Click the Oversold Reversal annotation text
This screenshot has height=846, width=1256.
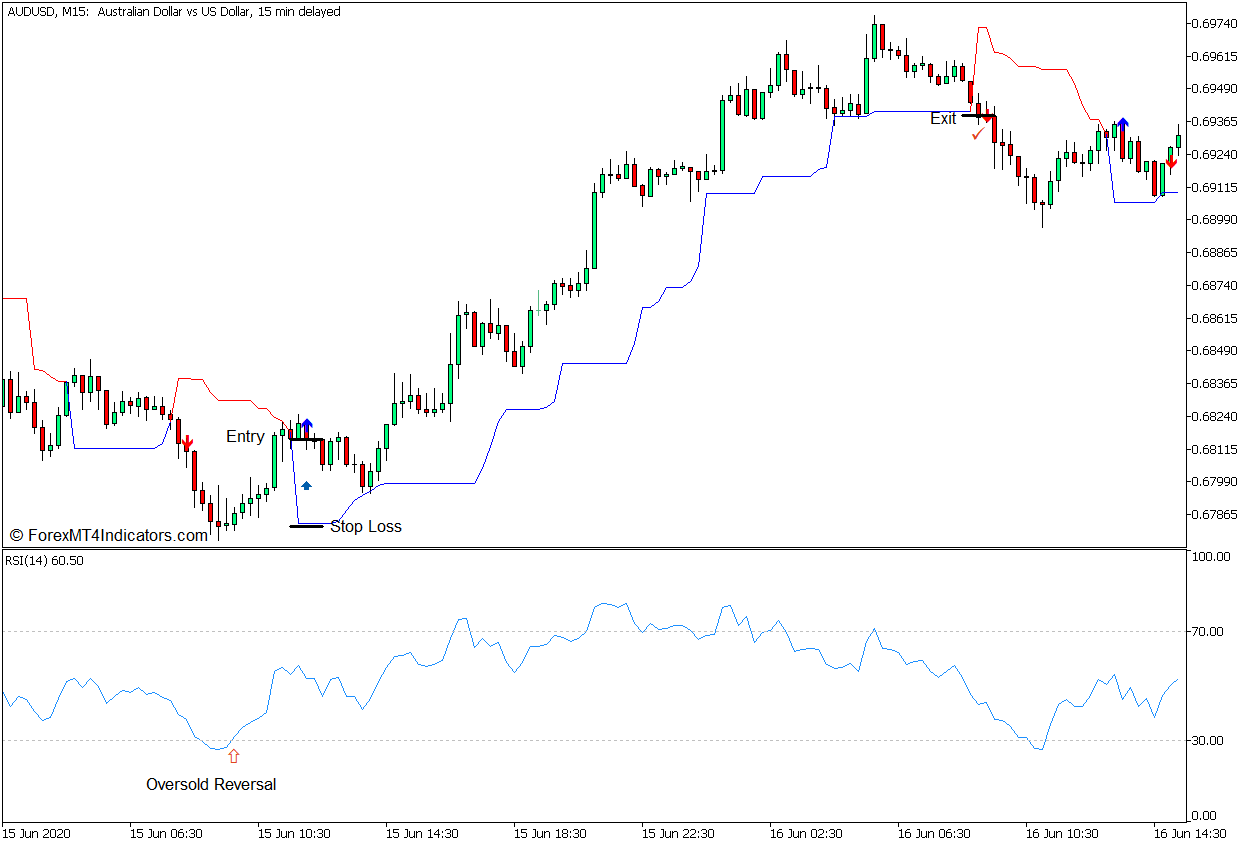click(211, 784)
